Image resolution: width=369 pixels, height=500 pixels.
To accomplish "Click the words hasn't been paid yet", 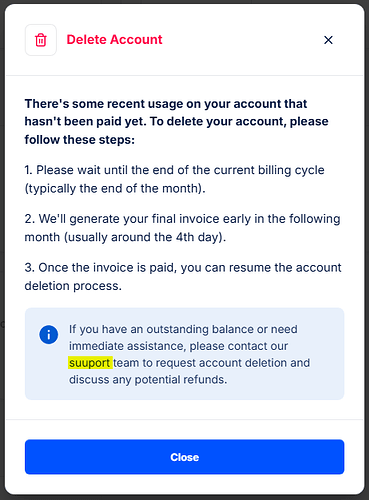I will [x=85, y=122].
